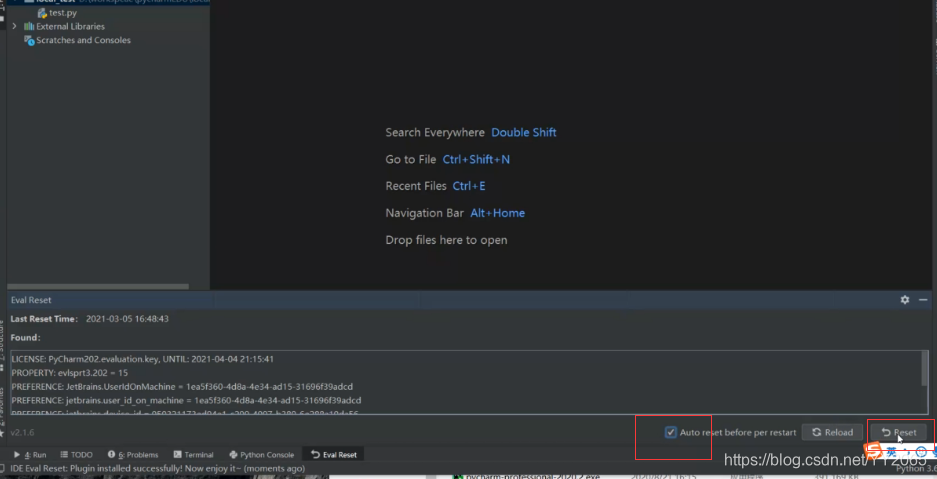Screen dimensions: 937x479
Task: Select the Eval Reset tab
Action: coord(333,455)
